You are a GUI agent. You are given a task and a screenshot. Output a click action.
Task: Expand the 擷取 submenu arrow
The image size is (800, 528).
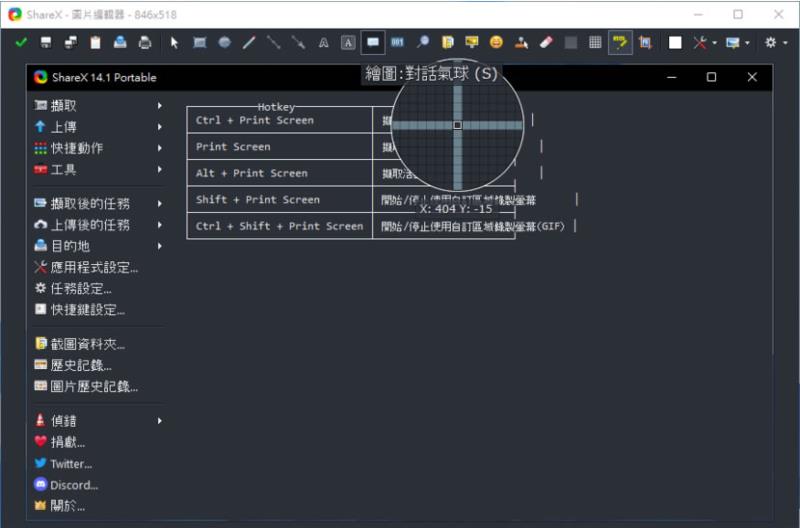[x=160, y=106]
